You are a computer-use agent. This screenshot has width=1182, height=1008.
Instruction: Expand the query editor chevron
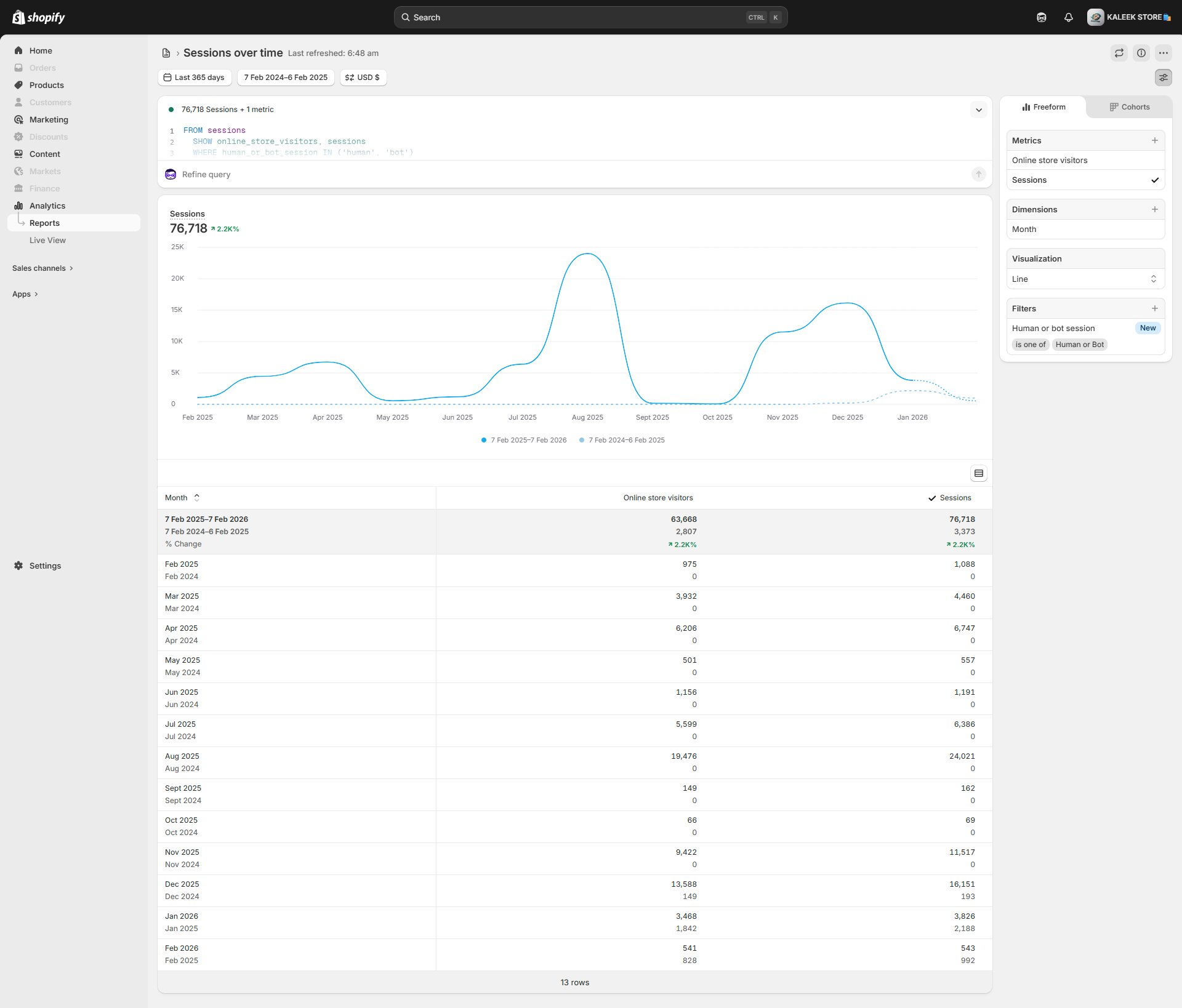pos(978,110)
